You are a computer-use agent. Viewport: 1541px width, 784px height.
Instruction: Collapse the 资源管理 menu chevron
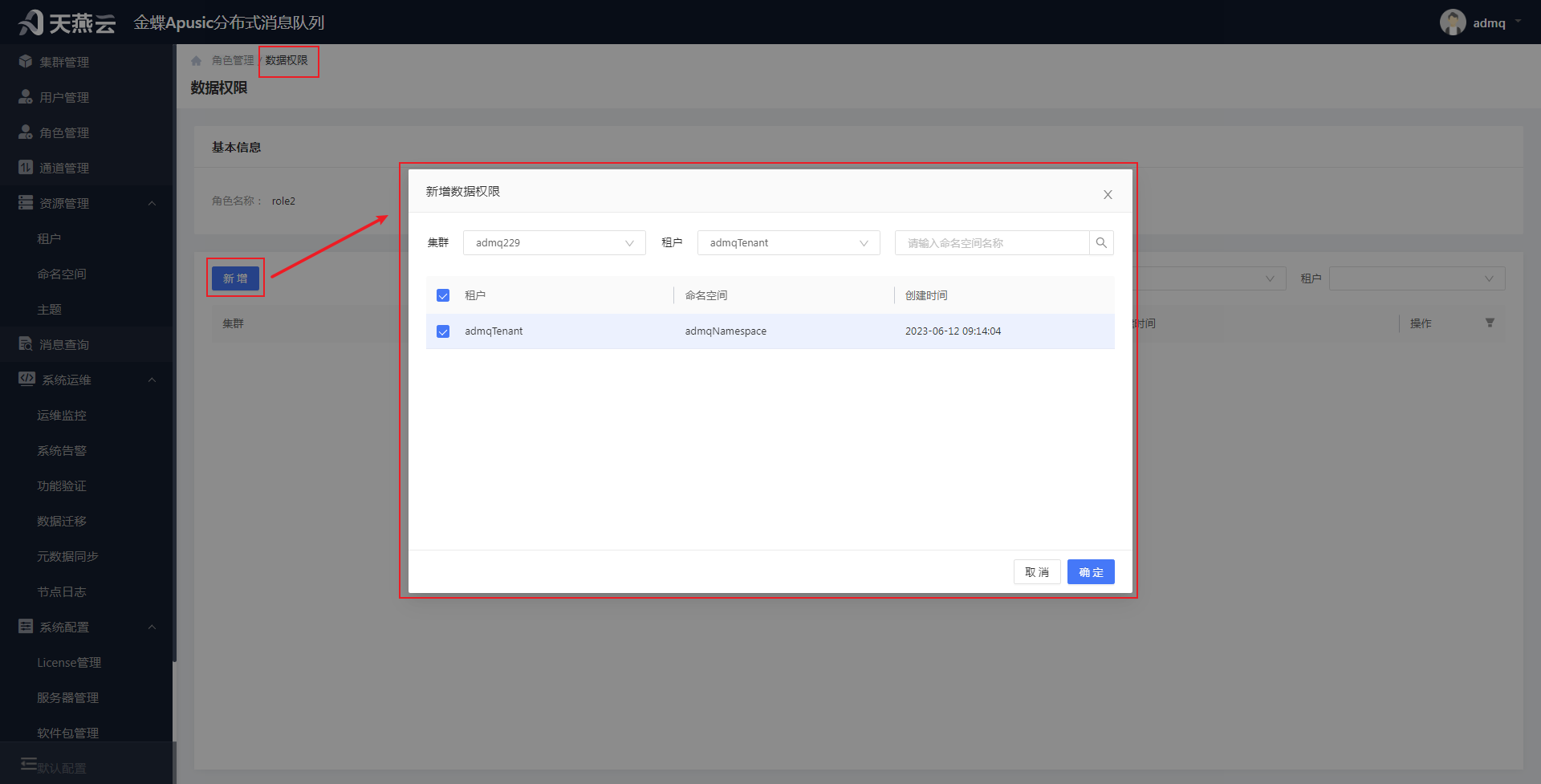click(152, 203)
